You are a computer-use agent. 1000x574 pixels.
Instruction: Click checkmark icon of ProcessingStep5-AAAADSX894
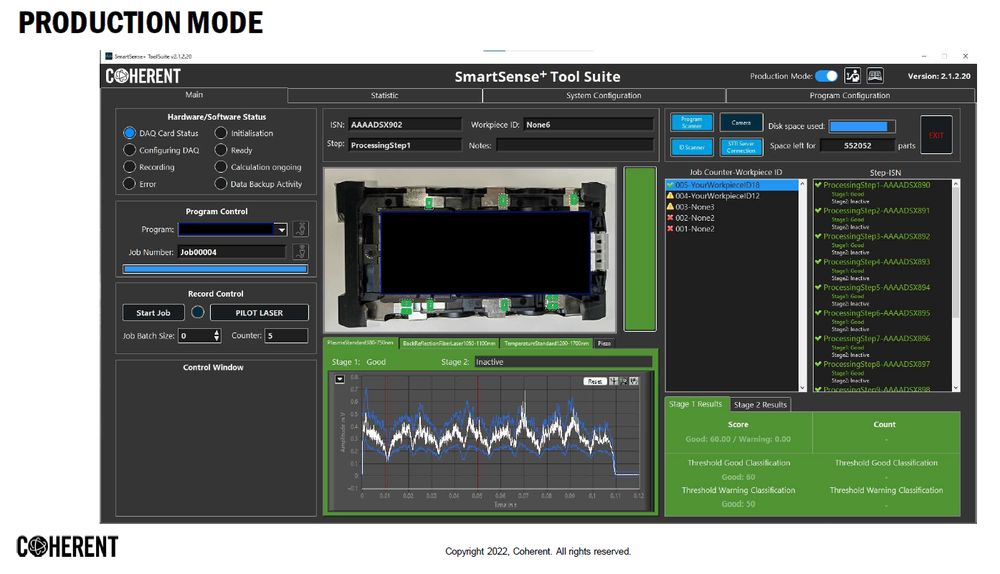coord(818,287)
